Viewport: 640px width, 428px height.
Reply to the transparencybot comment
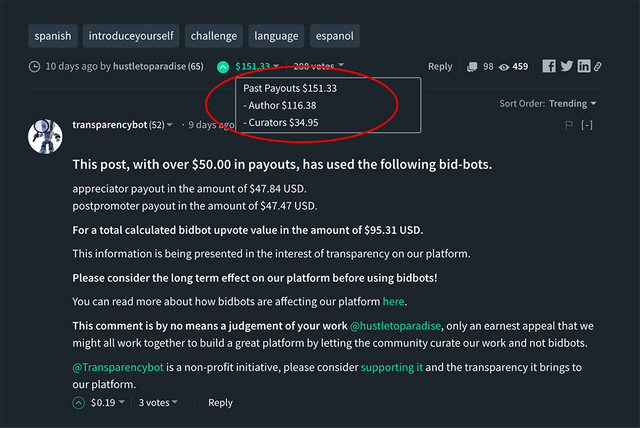coord(220,403)
